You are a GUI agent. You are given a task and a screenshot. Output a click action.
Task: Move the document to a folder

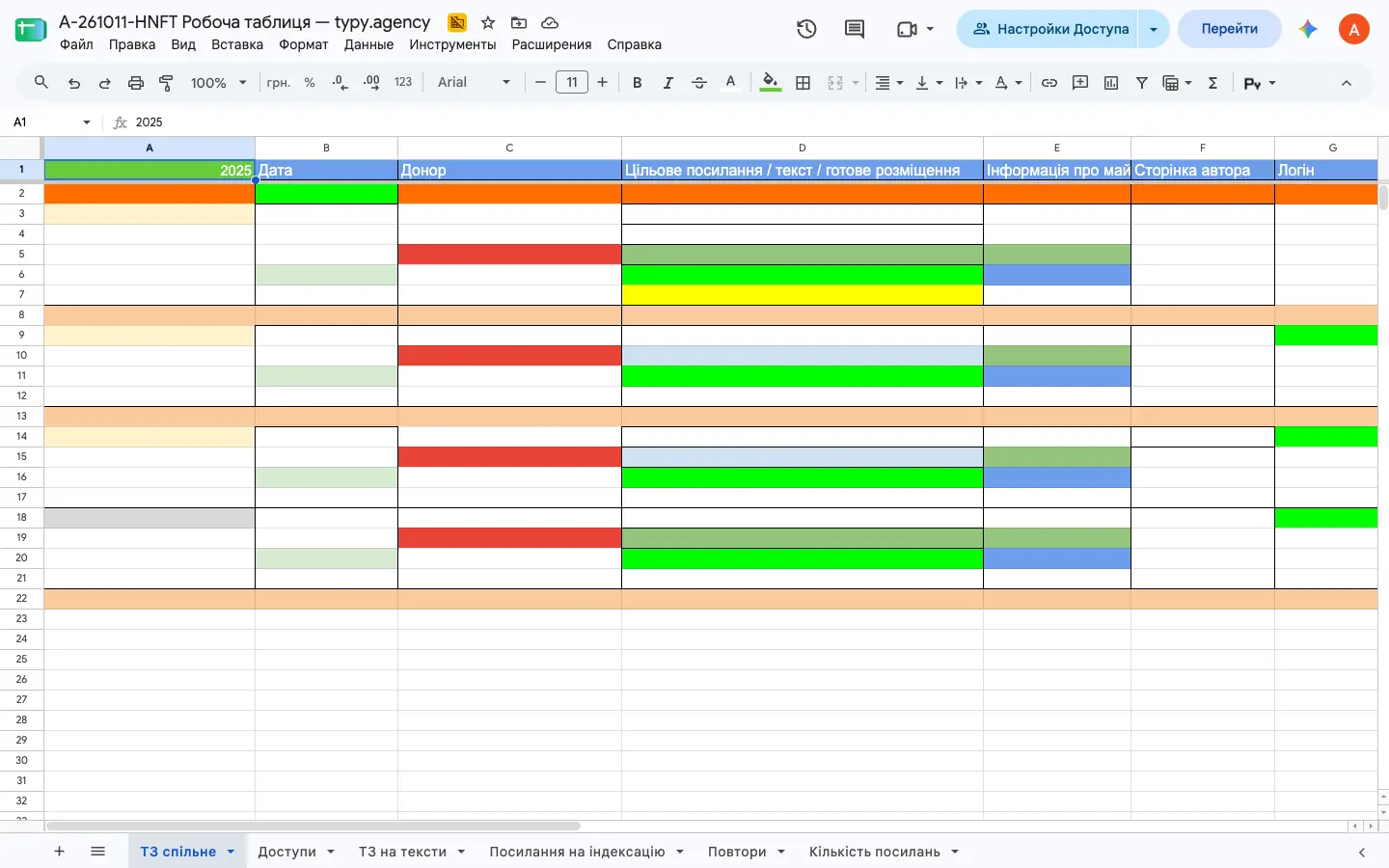[x=519, y=22]
